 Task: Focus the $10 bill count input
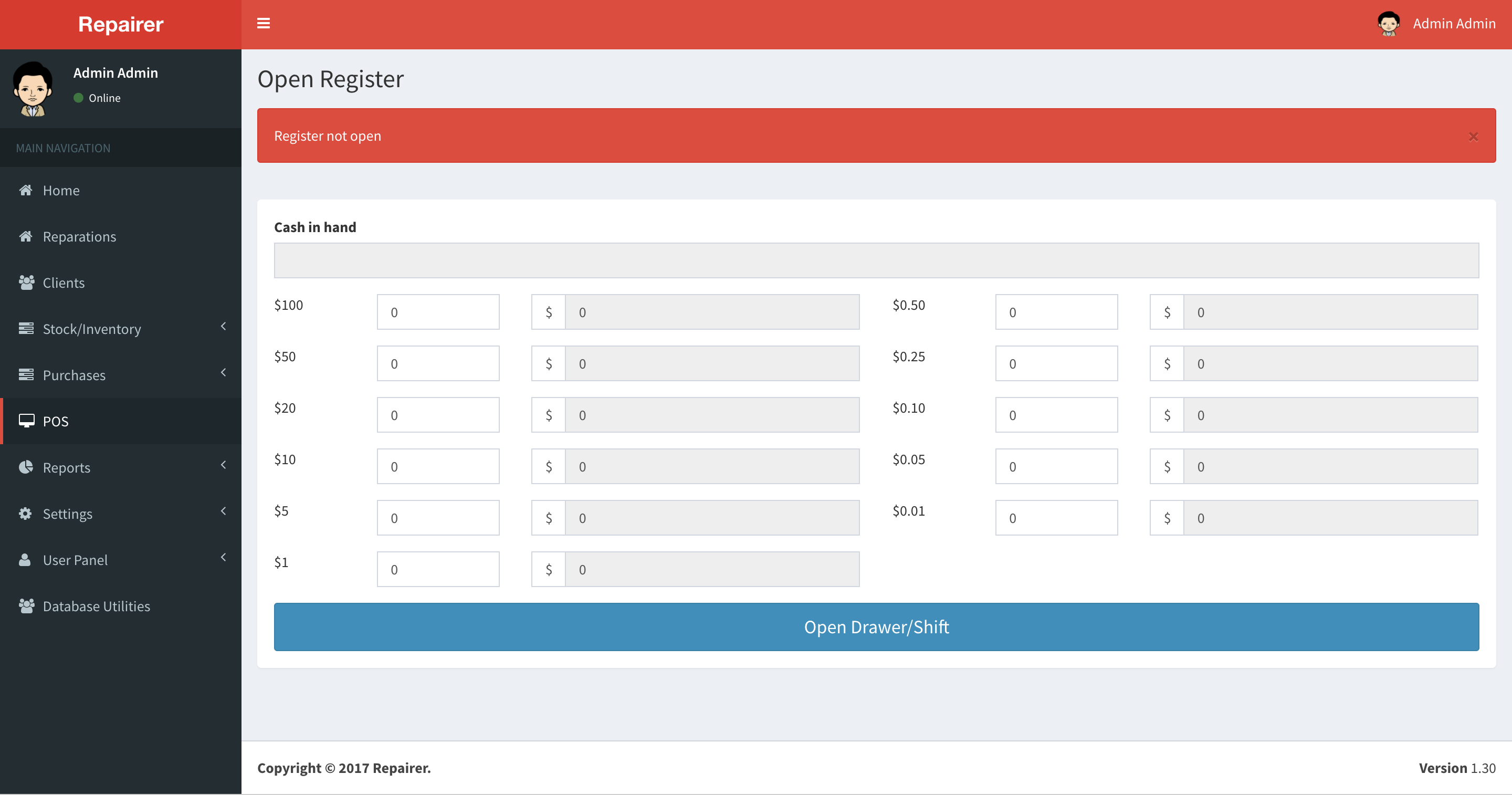click(438, 466)
